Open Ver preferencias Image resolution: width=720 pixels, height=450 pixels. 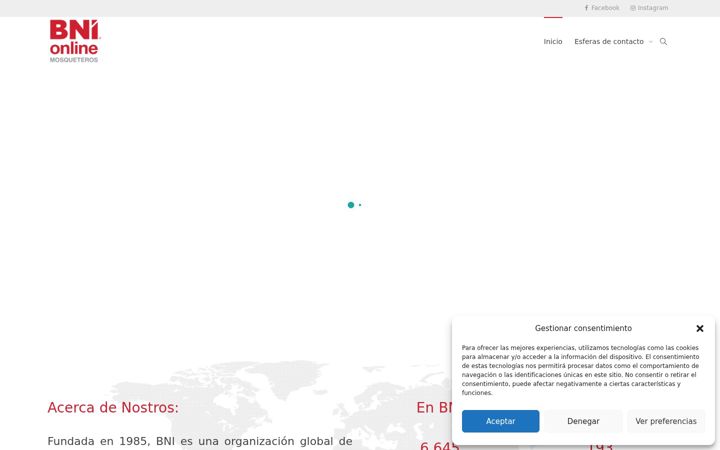tap(666, 421)
